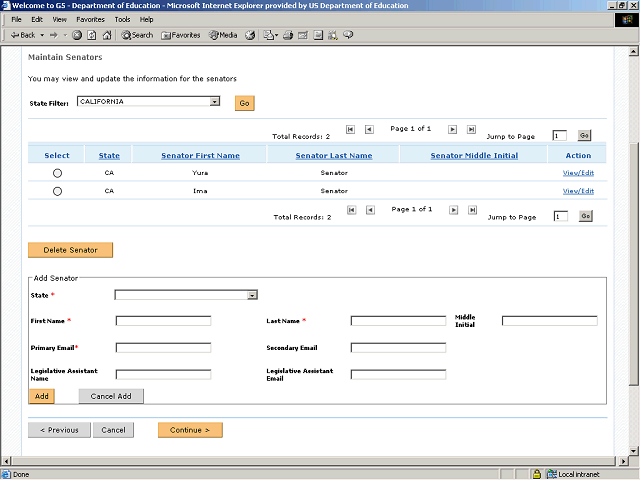Click the Forward arrow toolbar button
The width and height of the screenshot is (640, 480).
[x=54, y=35]
